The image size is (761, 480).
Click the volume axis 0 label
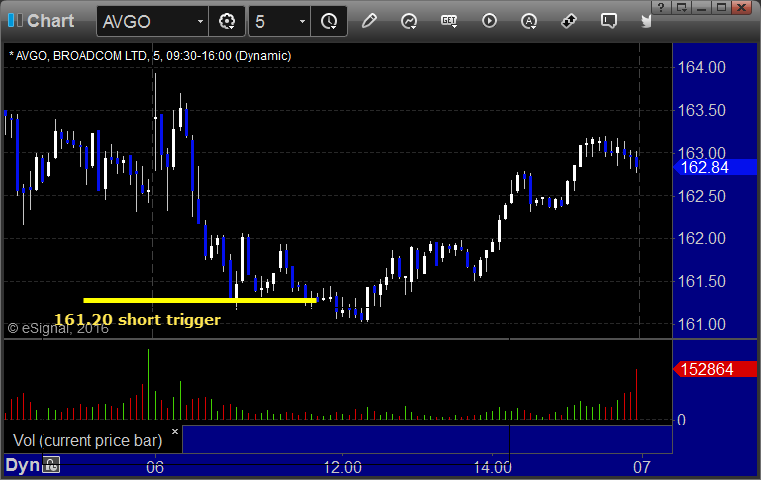click(x=681, y=420)
